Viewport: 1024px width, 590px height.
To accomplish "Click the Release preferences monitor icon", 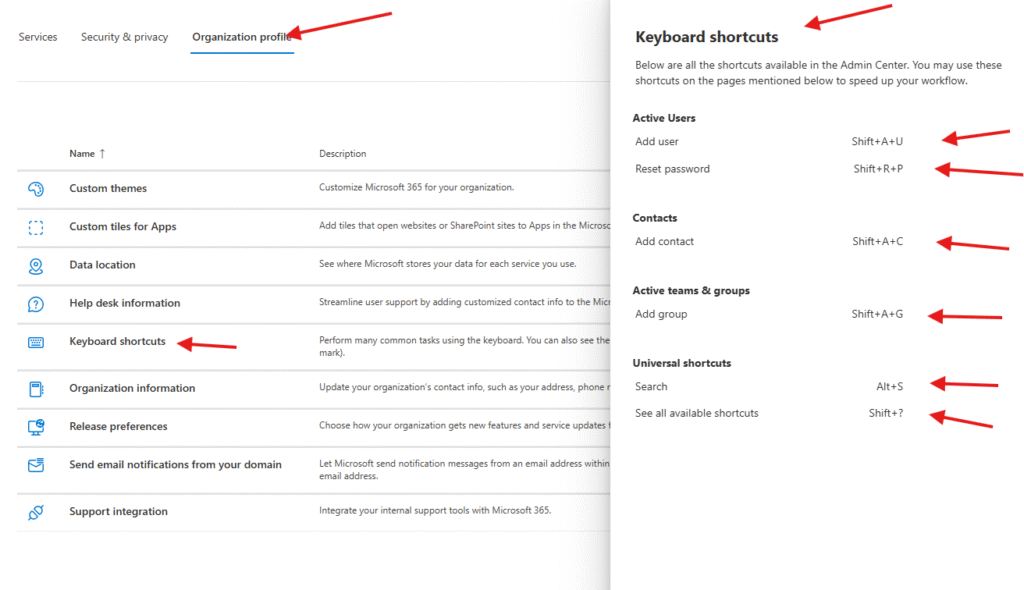I will pyautogui.click(x=36, y=427).
